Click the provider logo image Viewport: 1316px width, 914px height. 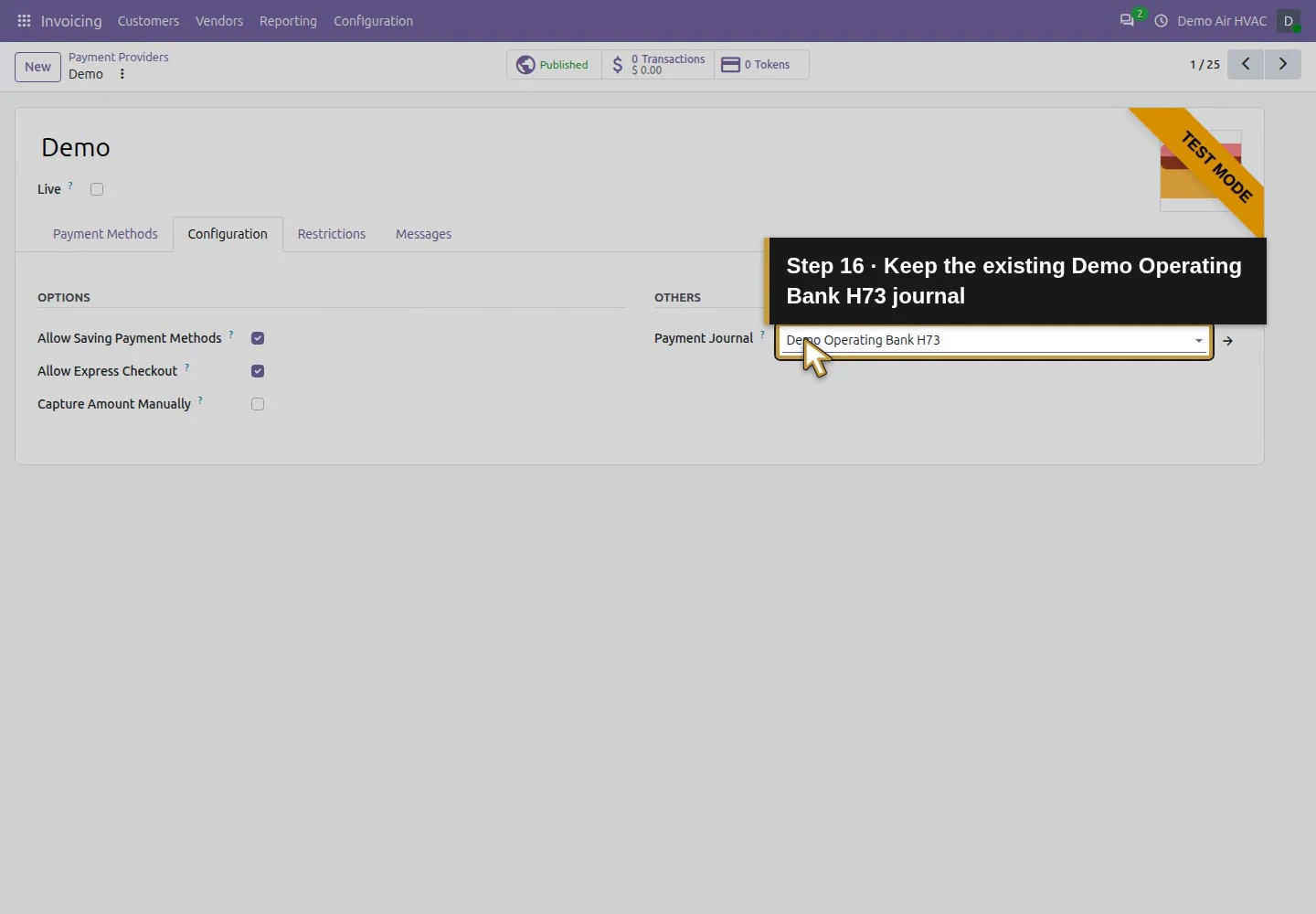1200,171
